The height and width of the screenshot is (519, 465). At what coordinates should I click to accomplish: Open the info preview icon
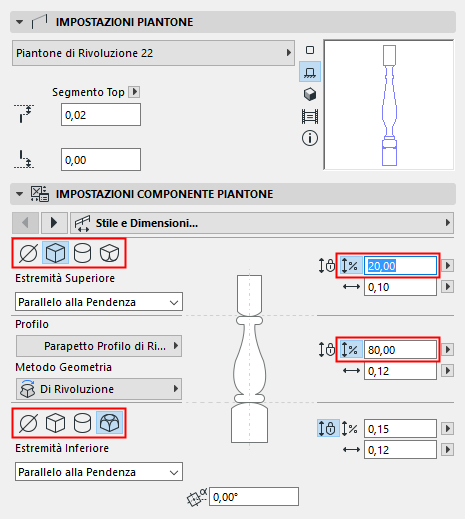tap(310, 138)
